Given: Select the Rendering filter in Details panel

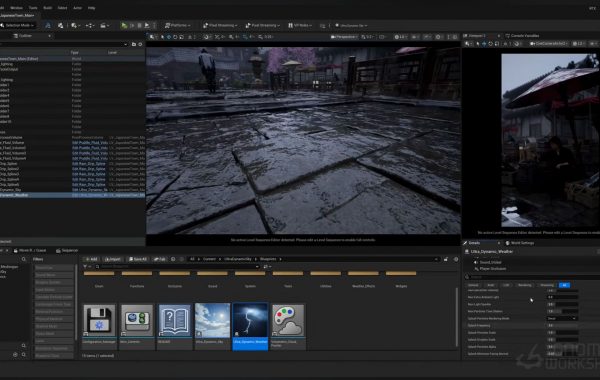Looking at the screenshot, I should (525, 285).
